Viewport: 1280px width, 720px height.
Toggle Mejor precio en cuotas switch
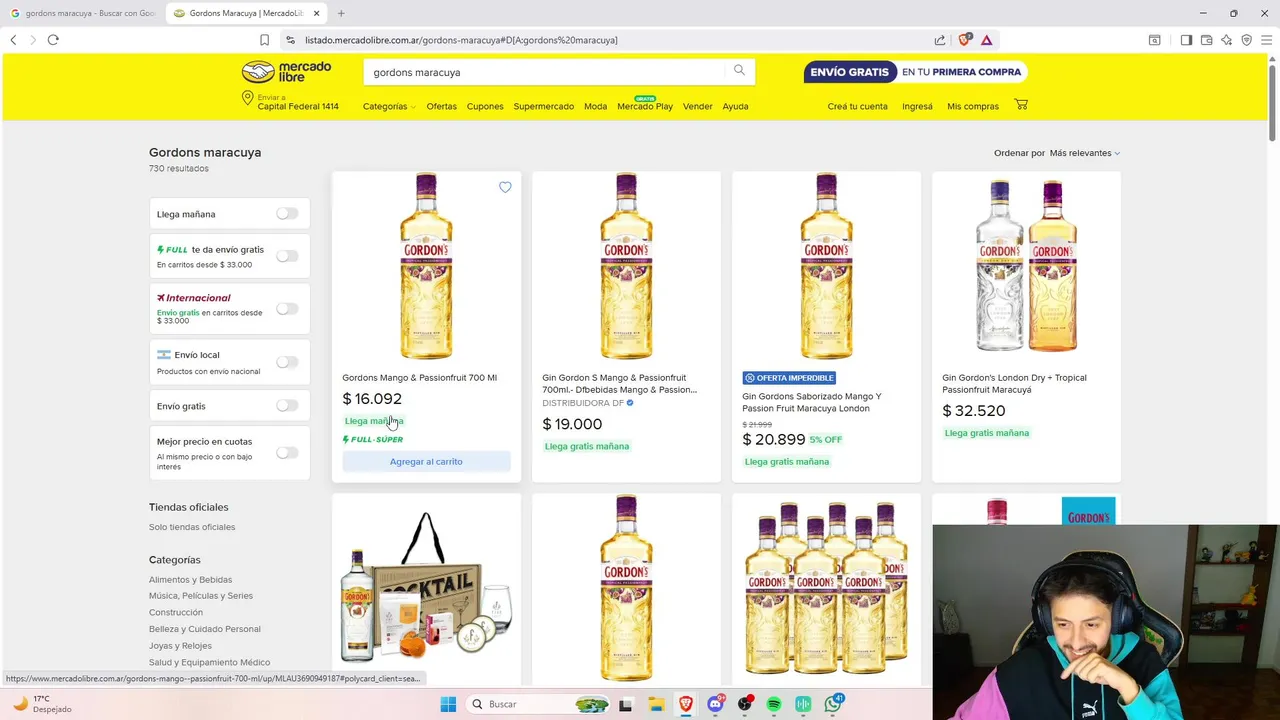pyautogui.click(x=287, y=453)
